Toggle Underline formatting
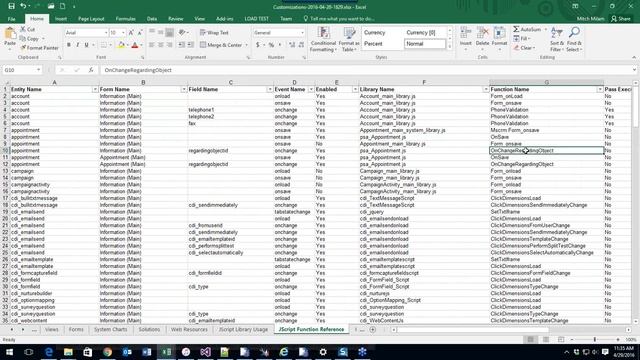This screenshot has width=640, height=360. pyautogui.click(x=87, y=45)
